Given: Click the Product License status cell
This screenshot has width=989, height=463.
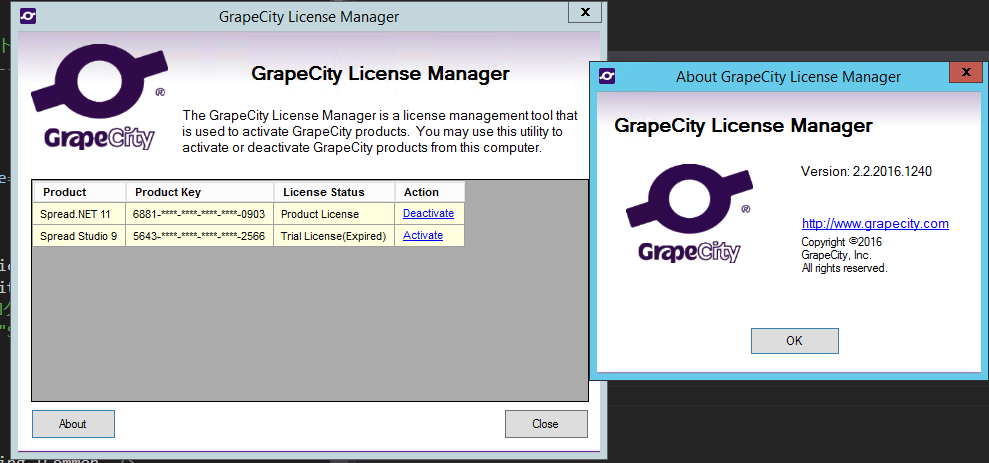Looking at the screenshot, I should (334, 214).
